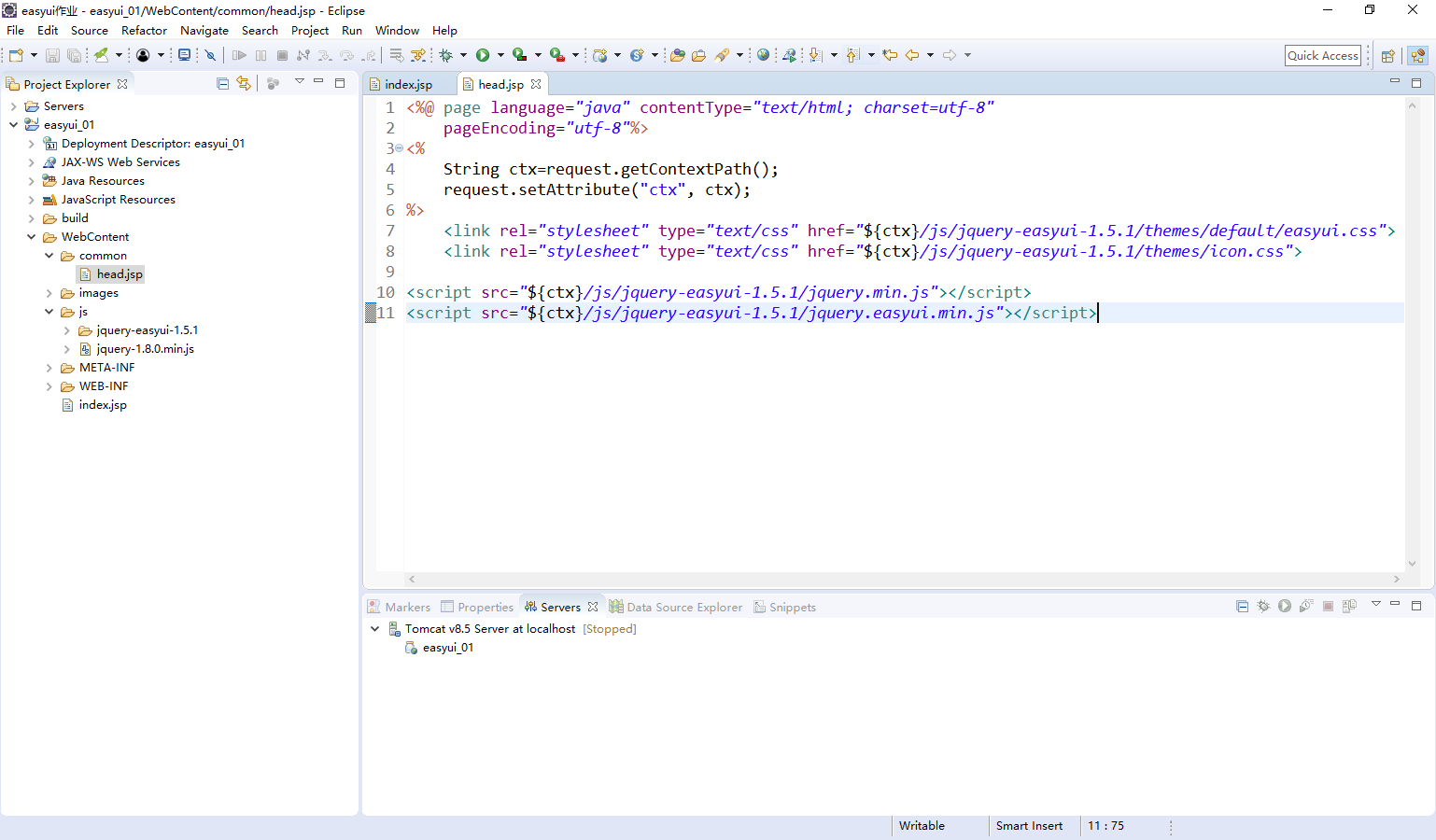Click the Skip All Breakpoints icon

point(210,55)
